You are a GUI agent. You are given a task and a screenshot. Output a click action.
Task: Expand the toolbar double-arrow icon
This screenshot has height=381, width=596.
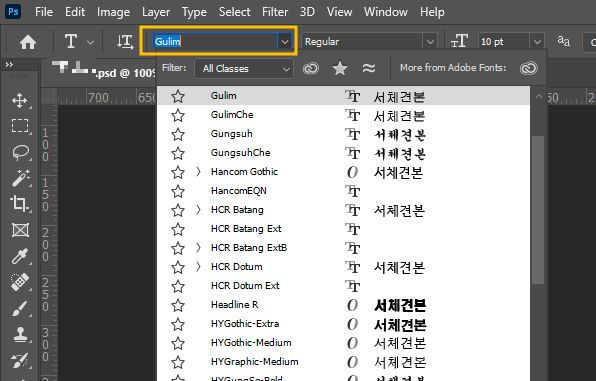pos(9,65)
